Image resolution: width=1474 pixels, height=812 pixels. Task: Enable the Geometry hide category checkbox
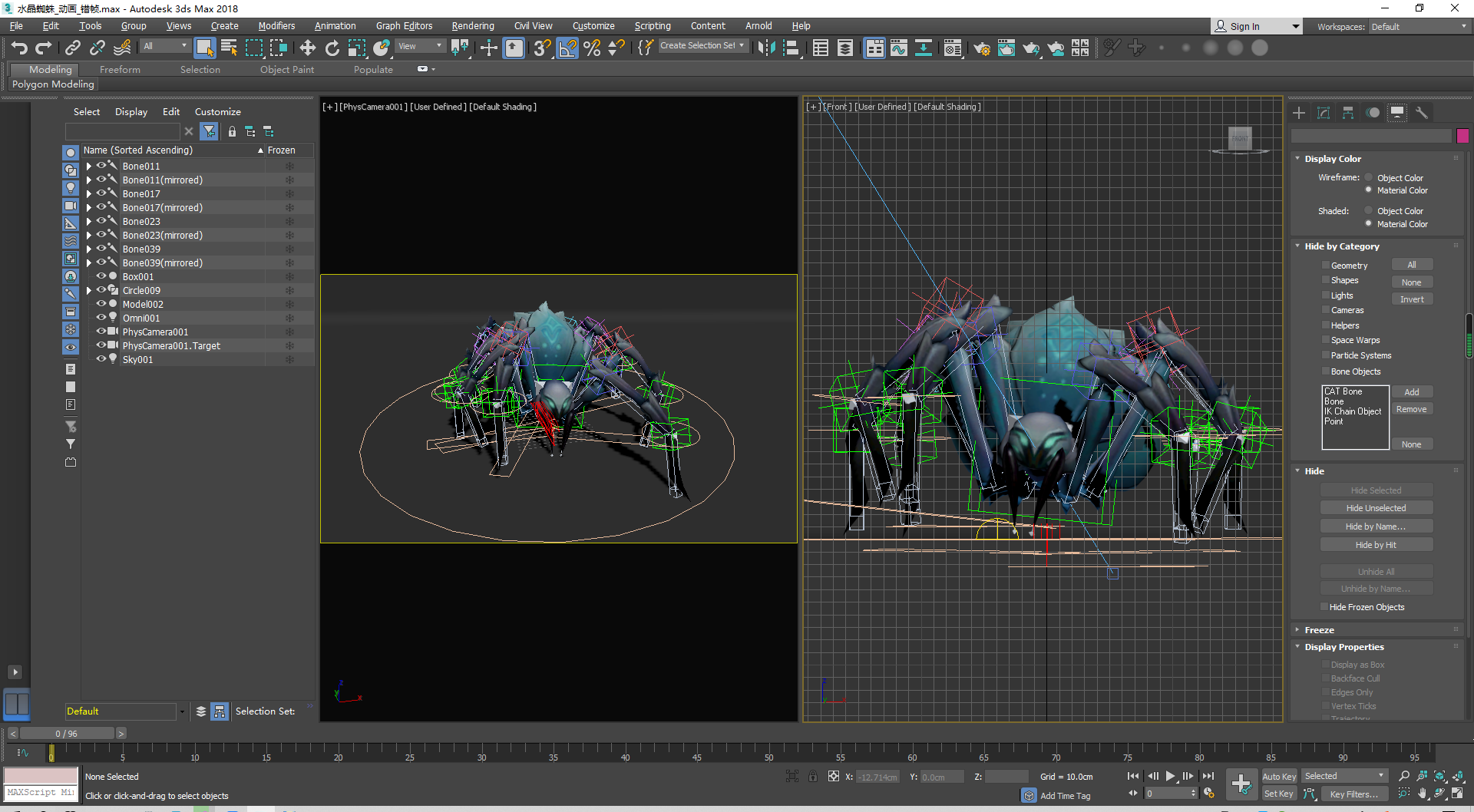(1325, 266)
